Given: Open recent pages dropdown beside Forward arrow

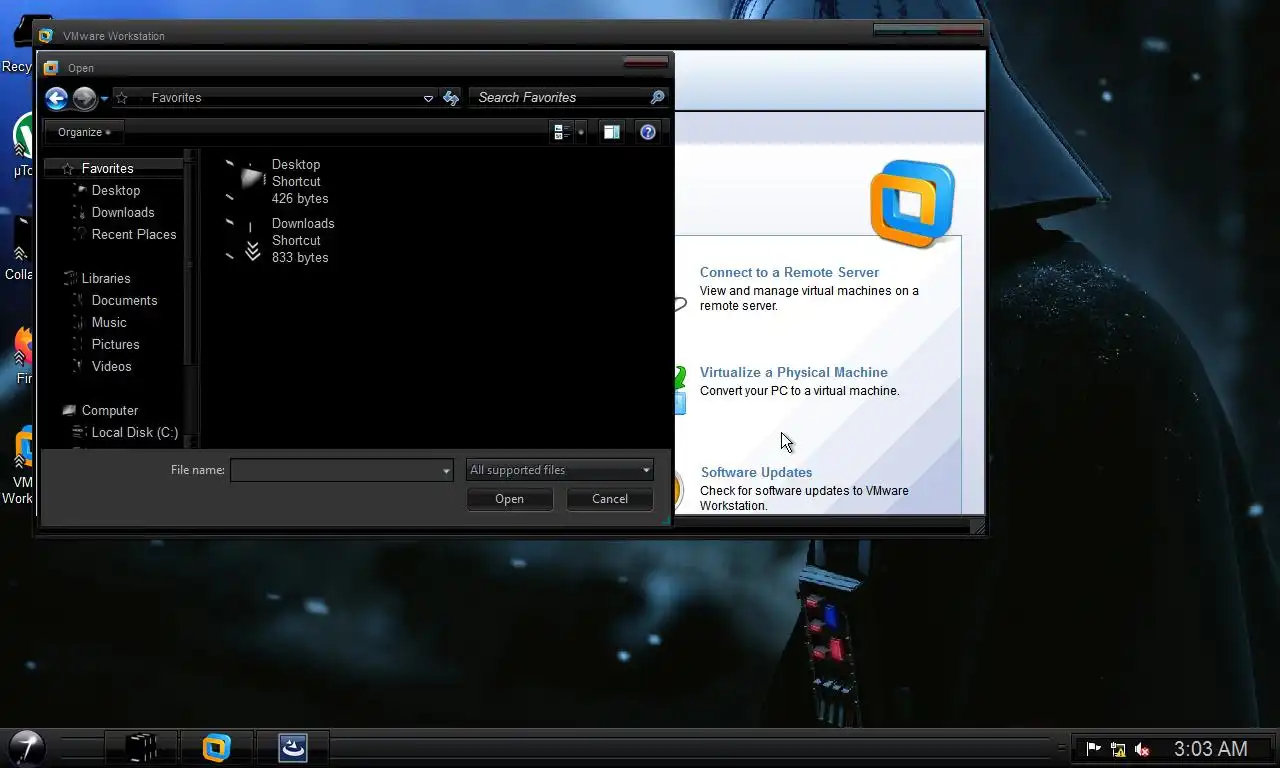Looking at the screenshot, I should [x=104, y=98].
